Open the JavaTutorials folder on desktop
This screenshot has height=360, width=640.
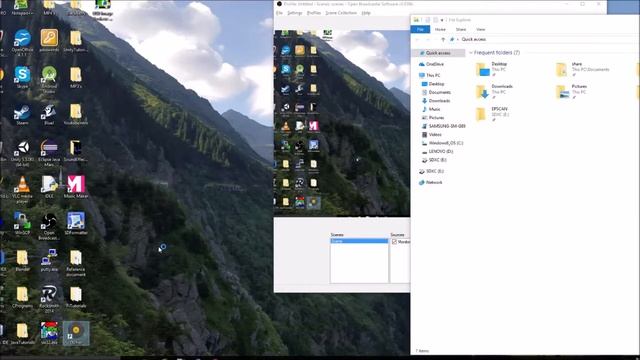coord(22,334)
